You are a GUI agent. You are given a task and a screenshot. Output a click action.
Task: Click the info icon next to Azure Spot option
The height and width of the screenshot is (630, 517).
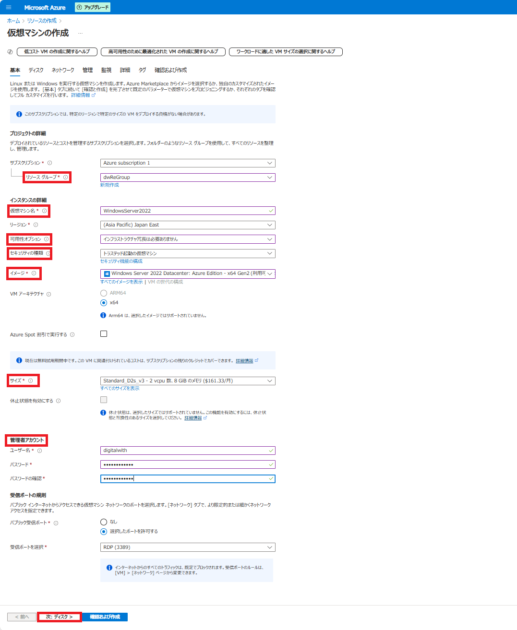72,334
